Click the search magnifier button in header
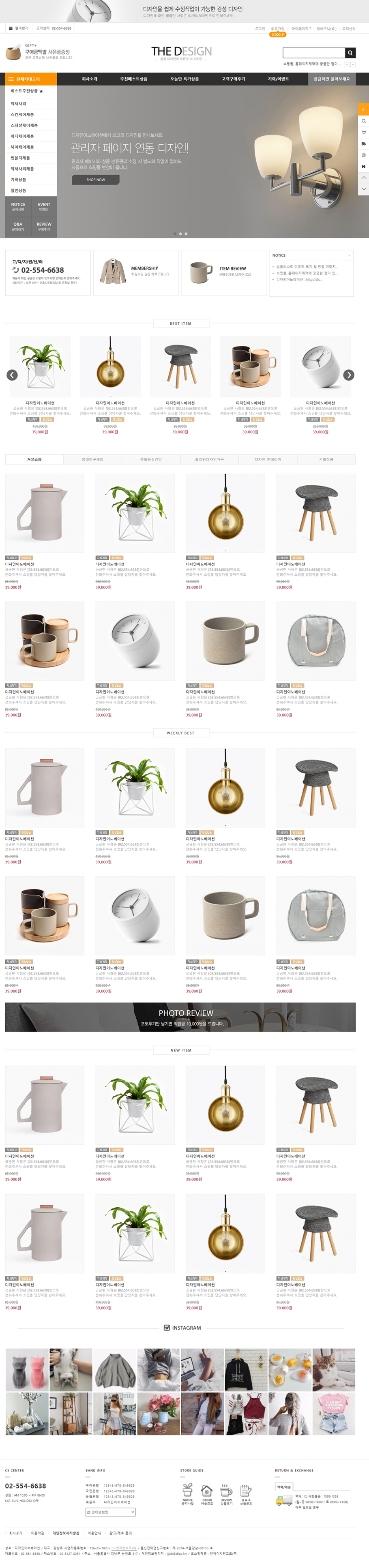369x1568 pixels. (x=350, y=53)
